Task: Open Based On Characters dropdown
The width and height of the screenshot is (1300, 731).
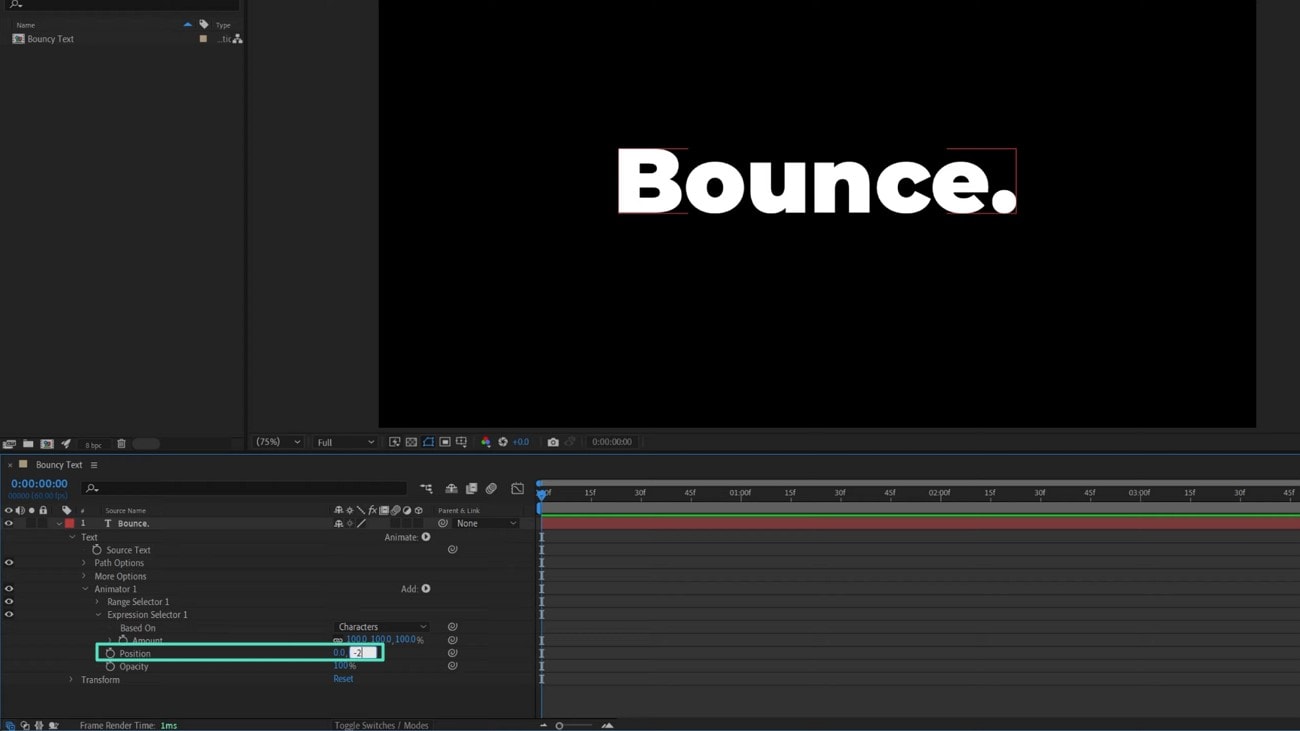Action: [381, 627]
